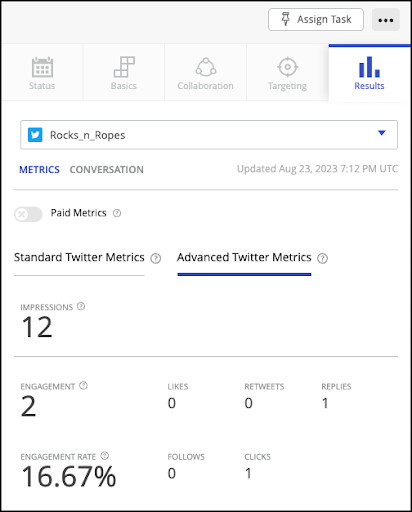Show help for Advanced Twitter Metrics
Screen dimensions: 412x512
[322, 258]
